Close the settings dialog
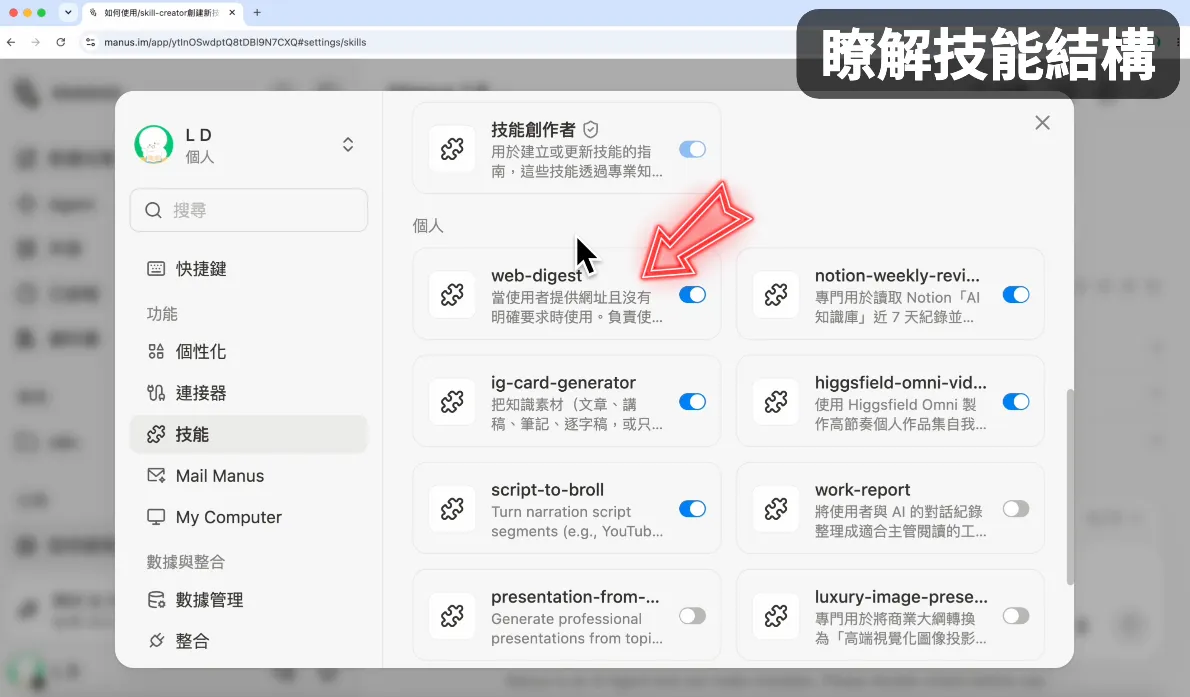The width and height of the screenshot is (1190, 697). tap(1043, 123)
